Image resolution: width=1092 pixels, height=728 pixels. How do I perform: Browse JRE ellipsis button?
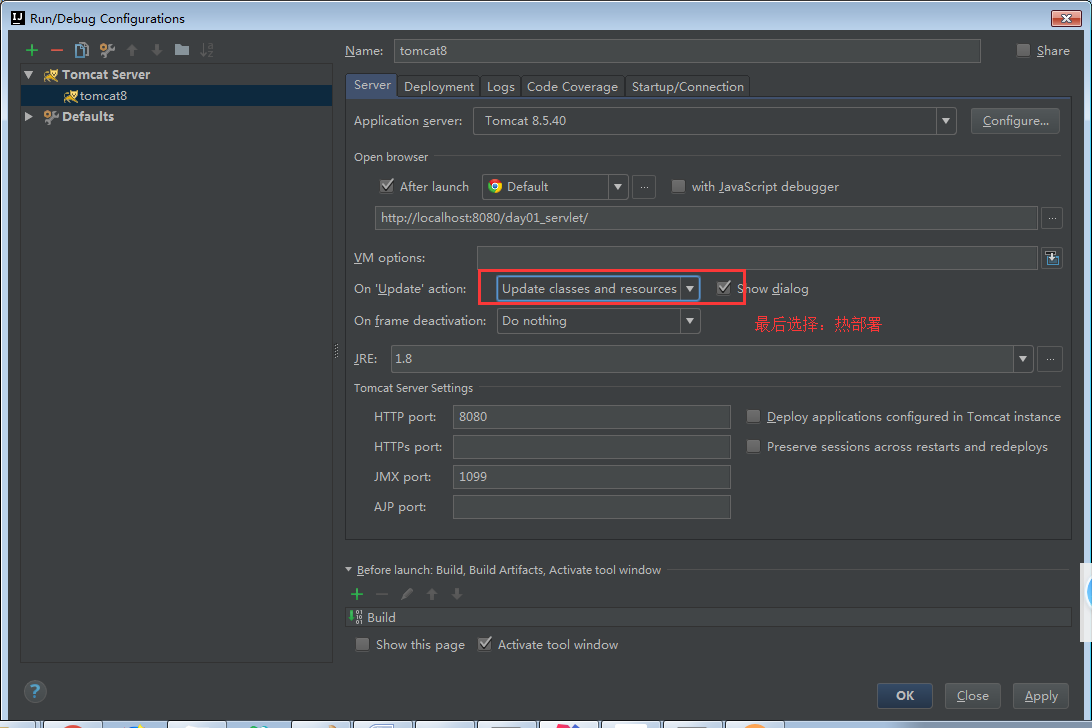click(x=1050, y=359)
